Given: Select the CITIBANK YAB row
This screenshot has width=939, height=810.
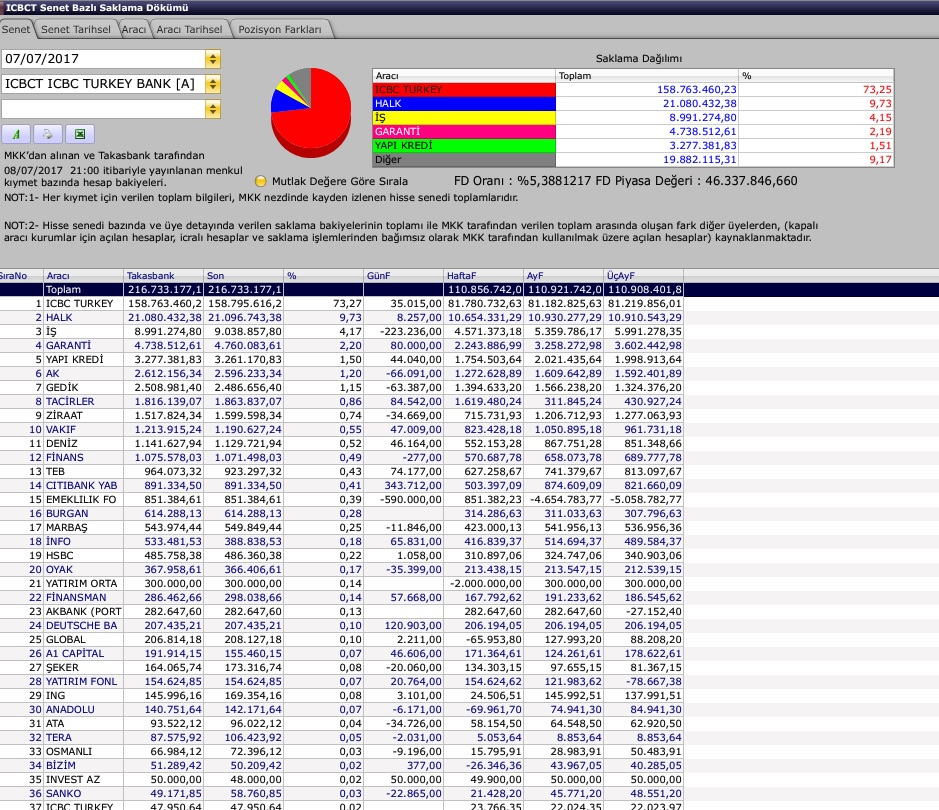Looking at the screenshot, I should click(341, 486).
